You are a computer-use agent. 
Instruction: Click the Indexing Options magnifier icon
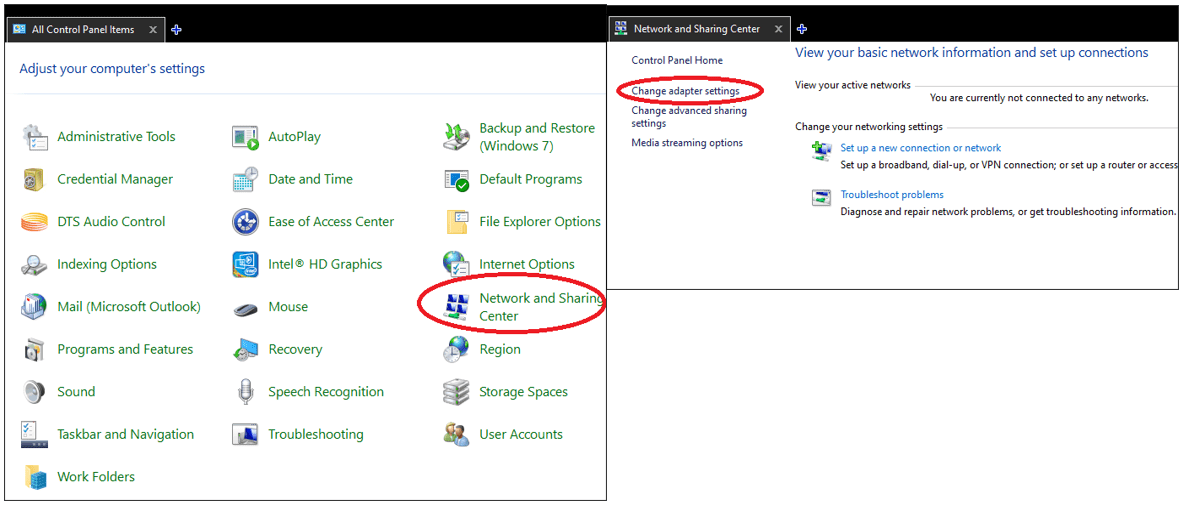pyautogui.click(x=36, y=264)
